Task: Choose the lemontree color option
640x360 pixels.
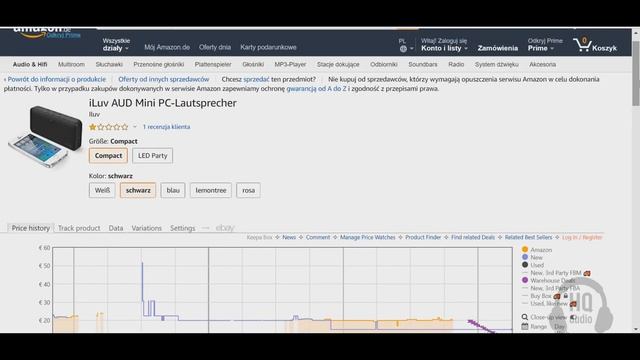Action: [x=211, y=190]
